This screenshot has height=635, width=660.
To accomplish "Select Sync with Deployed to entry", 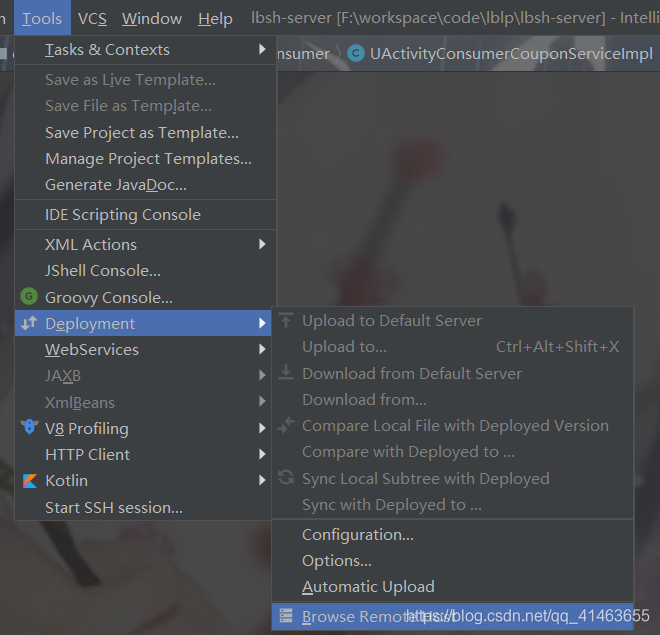I will click(x=452, y=505).
